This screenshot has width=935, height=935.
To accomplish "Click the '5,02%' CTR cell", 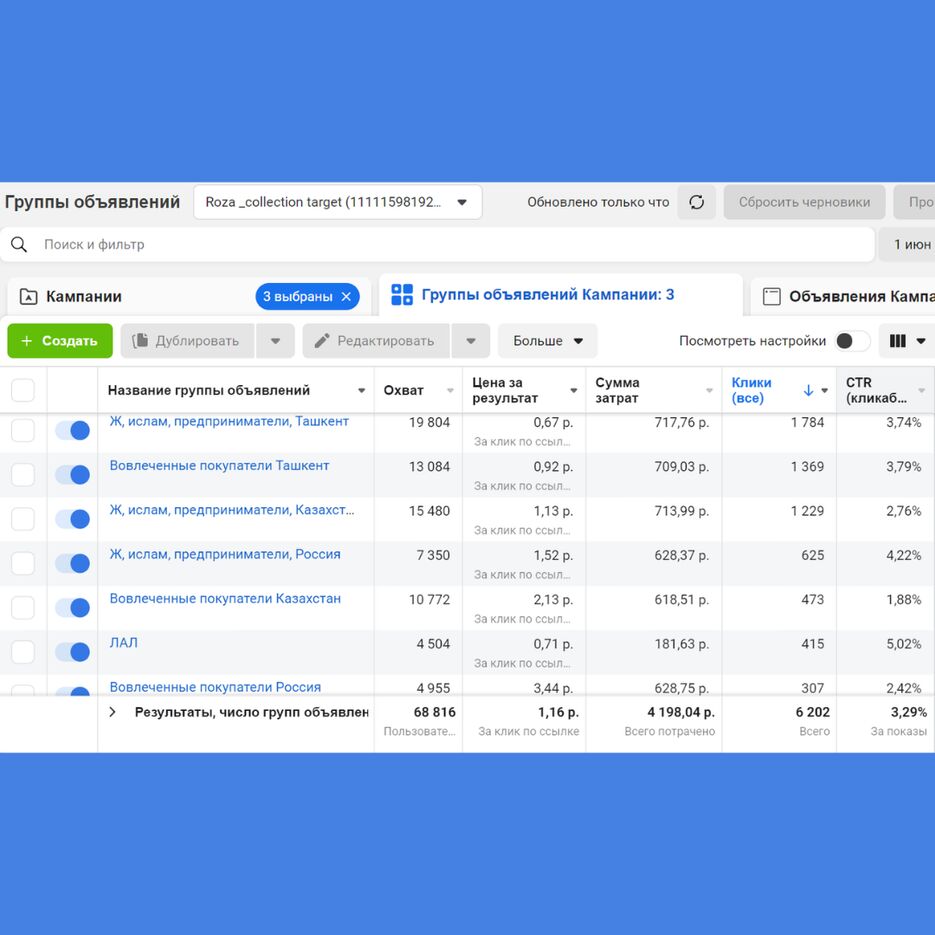I will tap(903, 644).
